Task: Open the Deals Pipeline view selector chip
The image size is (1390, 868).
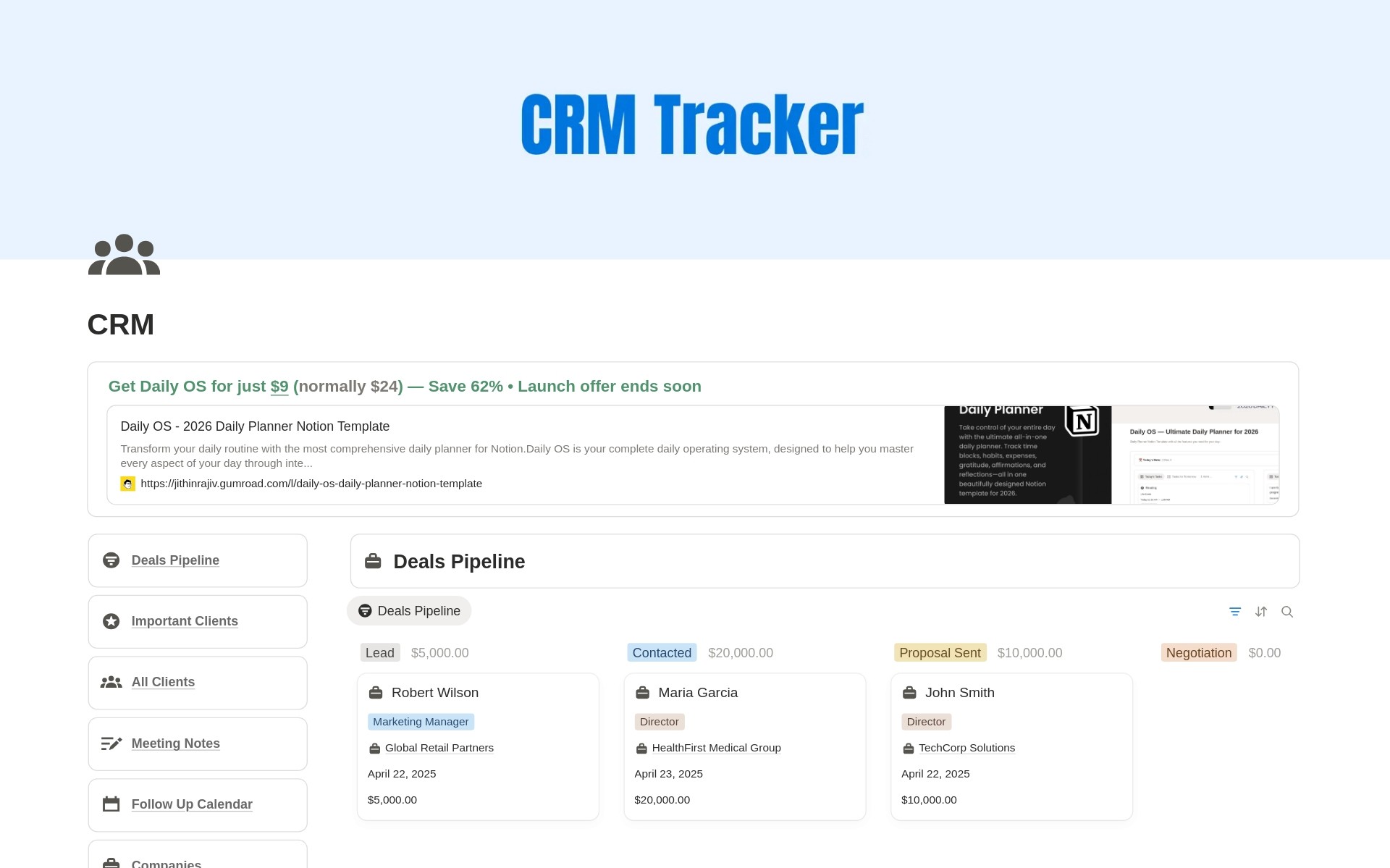Action: (409, 610)
